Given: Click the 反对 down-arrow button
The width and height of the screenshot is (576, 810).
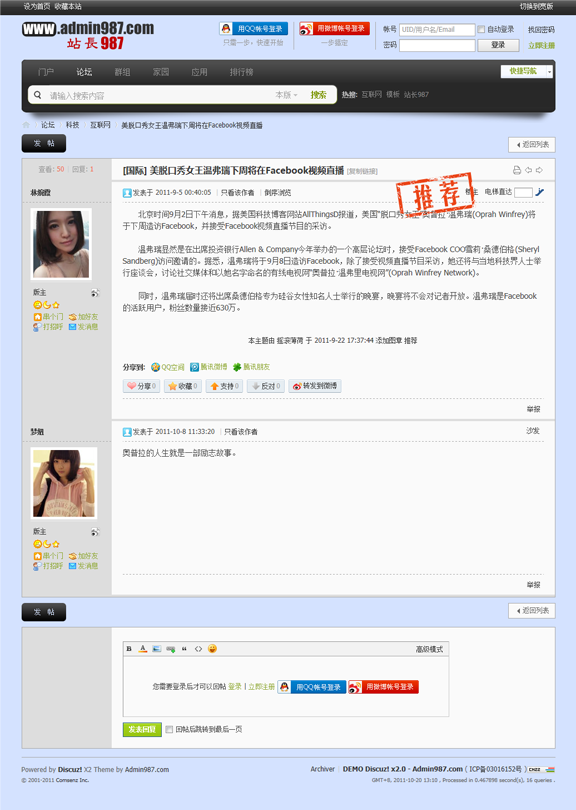Looking at the screenshot, I should point(266,386).
